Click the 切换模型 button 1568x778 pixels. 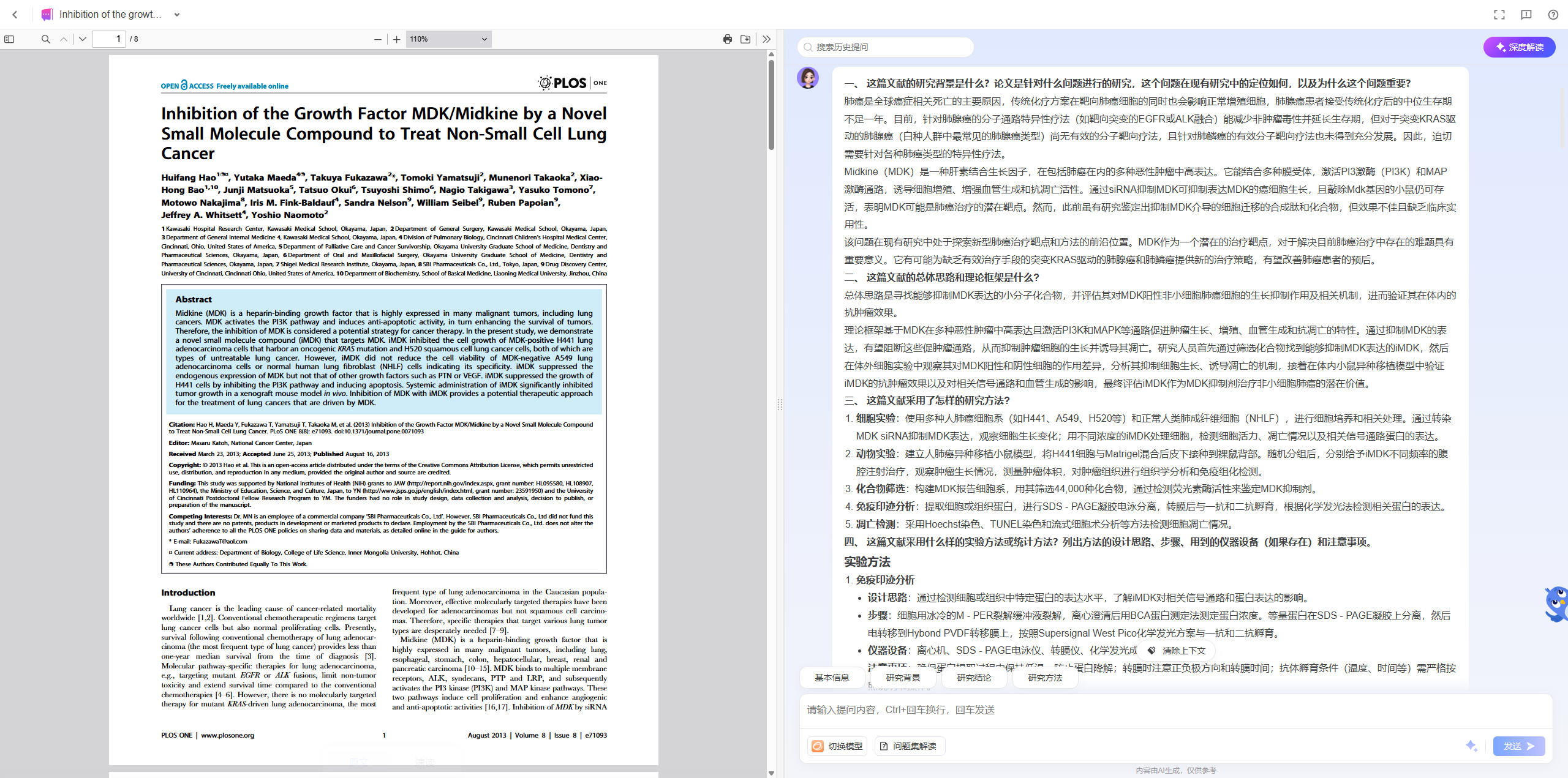[x=837, y=746]
